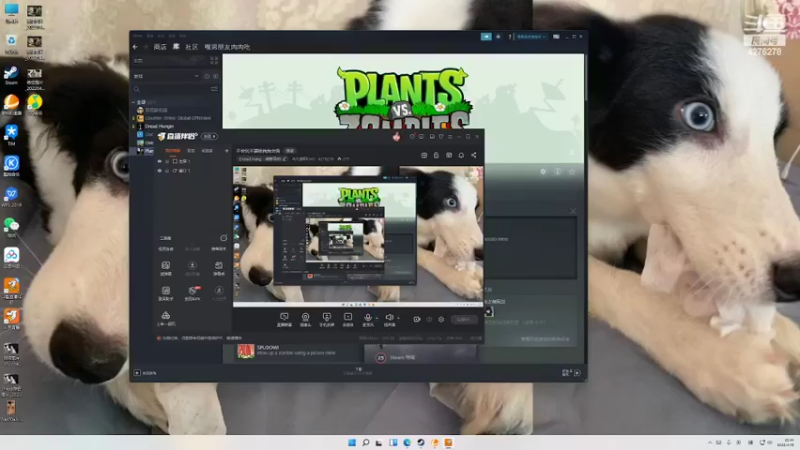Expand the games filter dropdown in Steam library
The width and height of the screenshot is (800, 450).
(196, 76)
